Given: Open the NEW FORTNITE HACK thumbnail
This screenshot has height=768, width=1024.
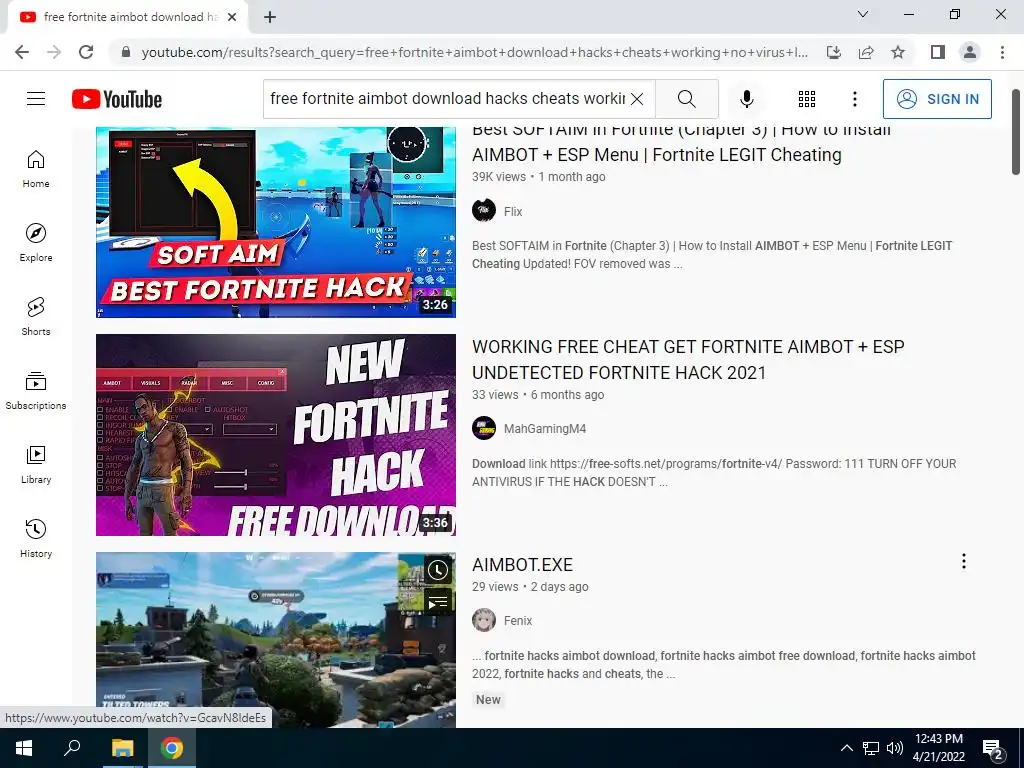Looking at the screenshot, I should point(276,435).
